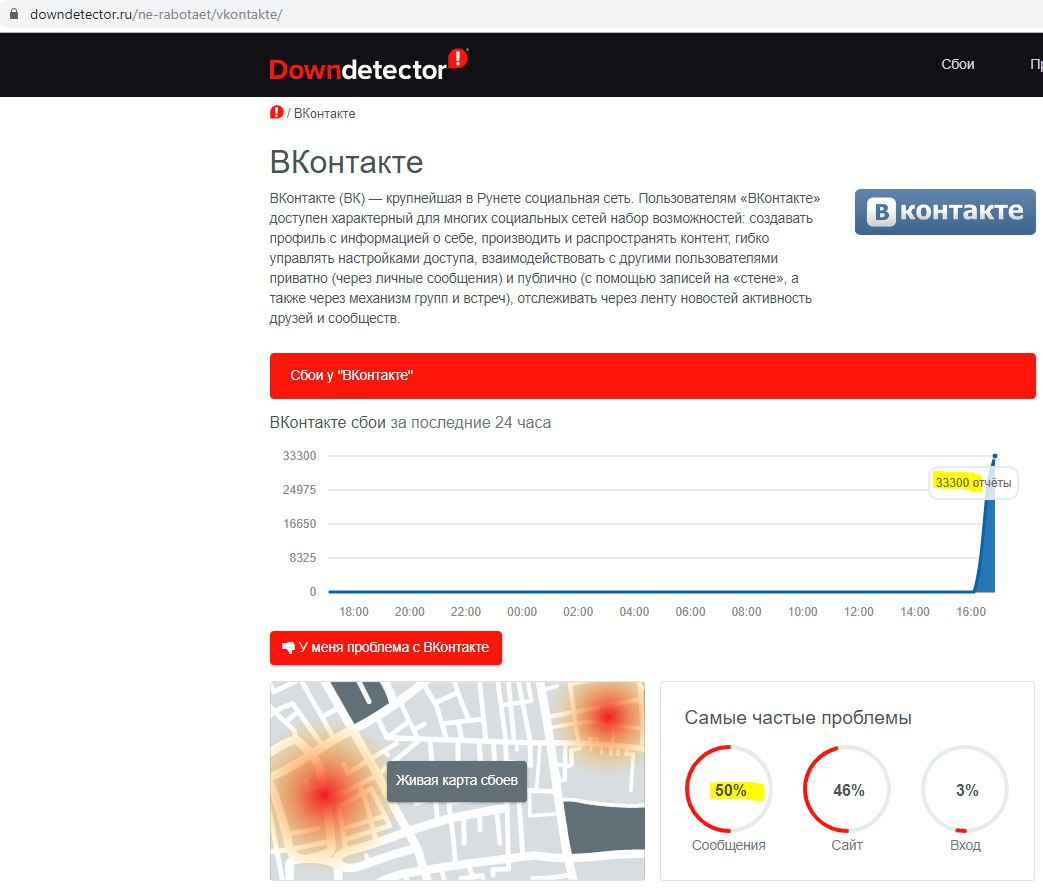Click the Сообщения label
Viewport: 1043px width, 892px height.
pos(728,845)
